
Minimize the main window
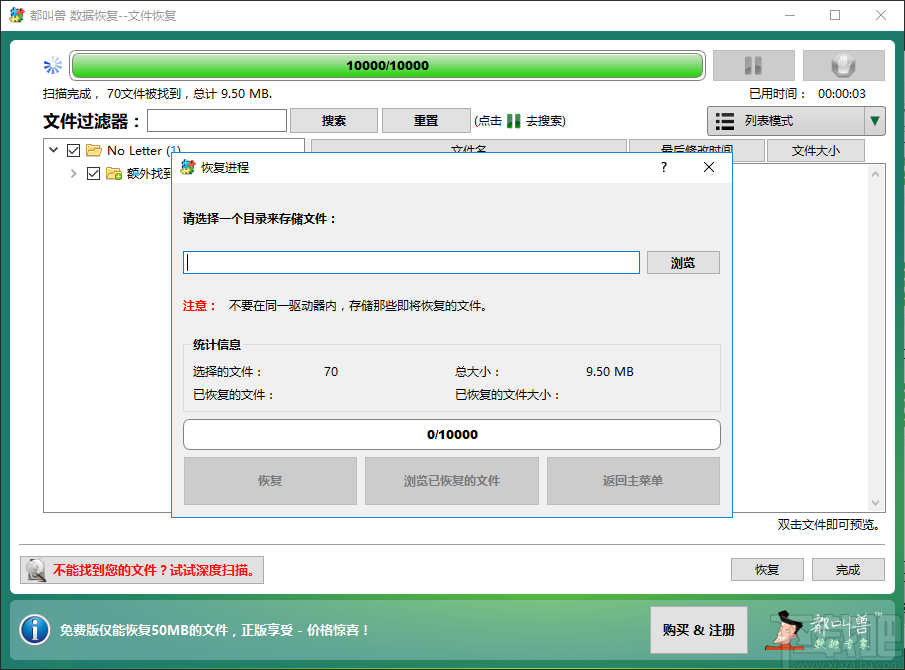[790, 15]
